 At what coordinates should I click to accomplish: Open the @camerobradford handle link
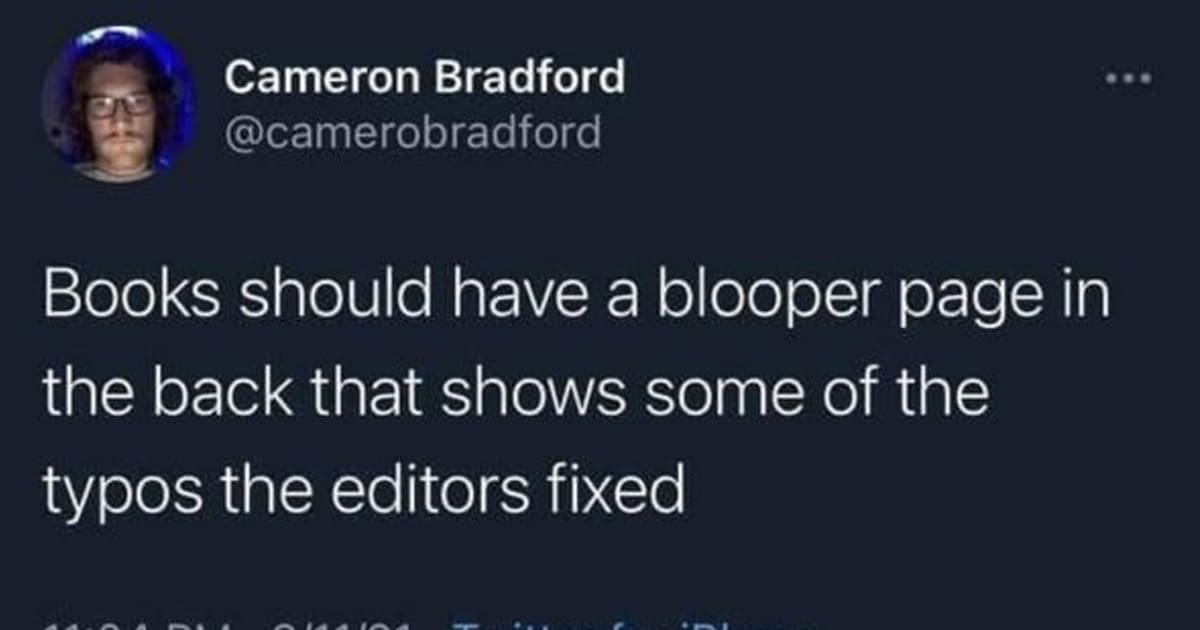point(414,131)
